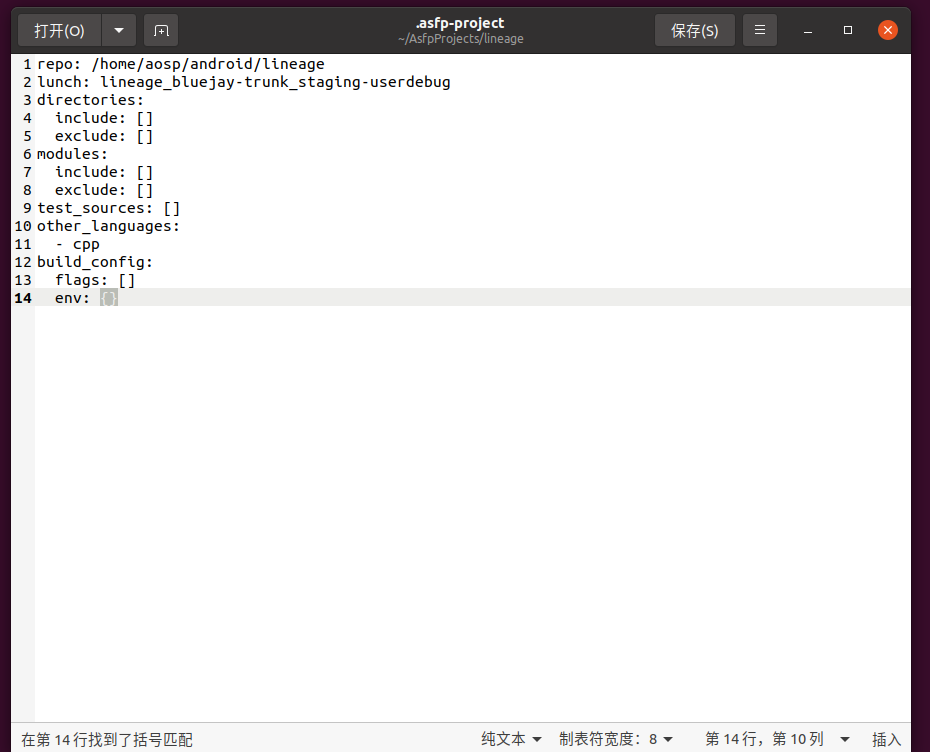930x752 pixels.
Task: Click the bracket match status message
Action: point(107,740)
